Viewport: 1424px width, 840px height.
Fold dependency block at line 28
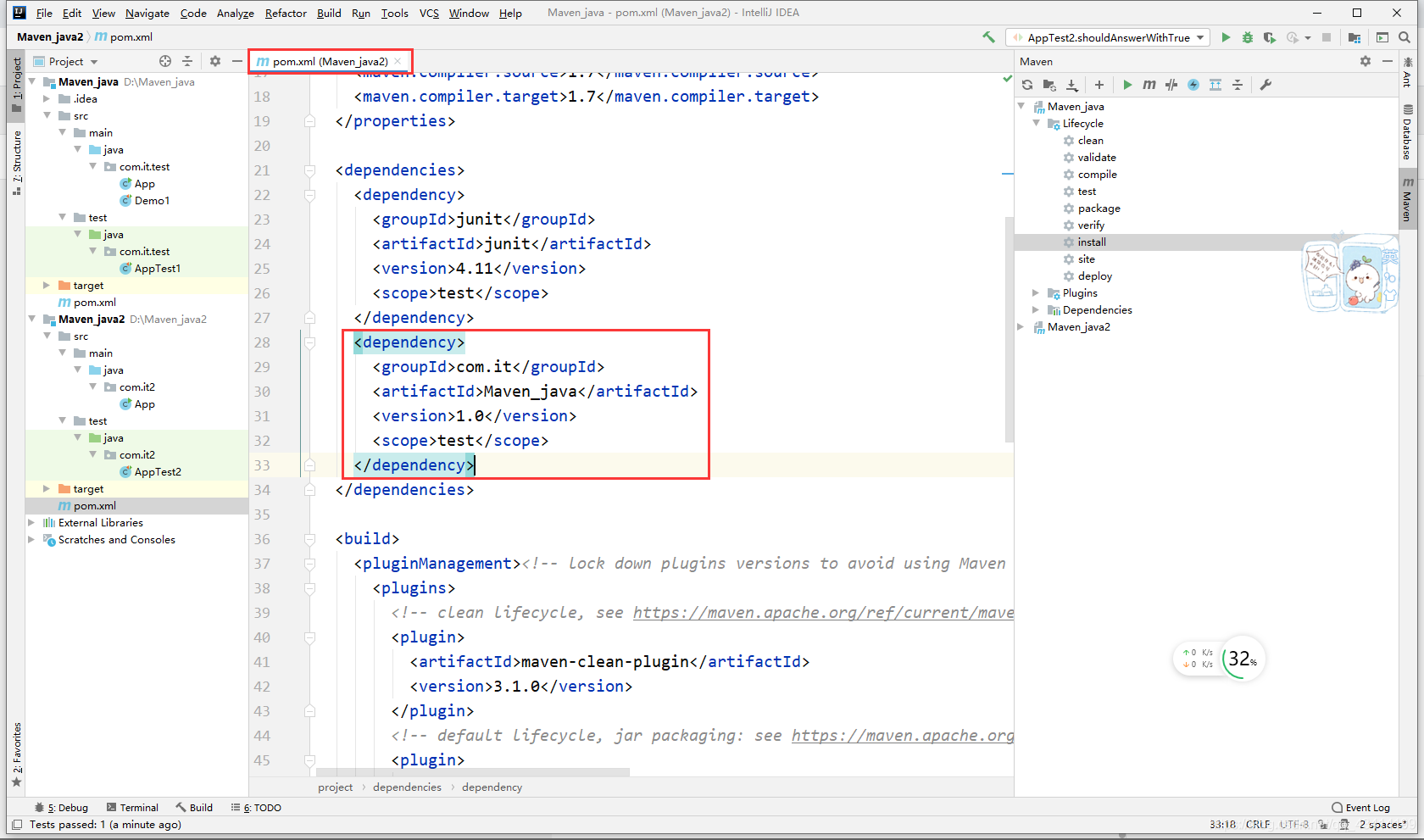click(x=309, y=342)
